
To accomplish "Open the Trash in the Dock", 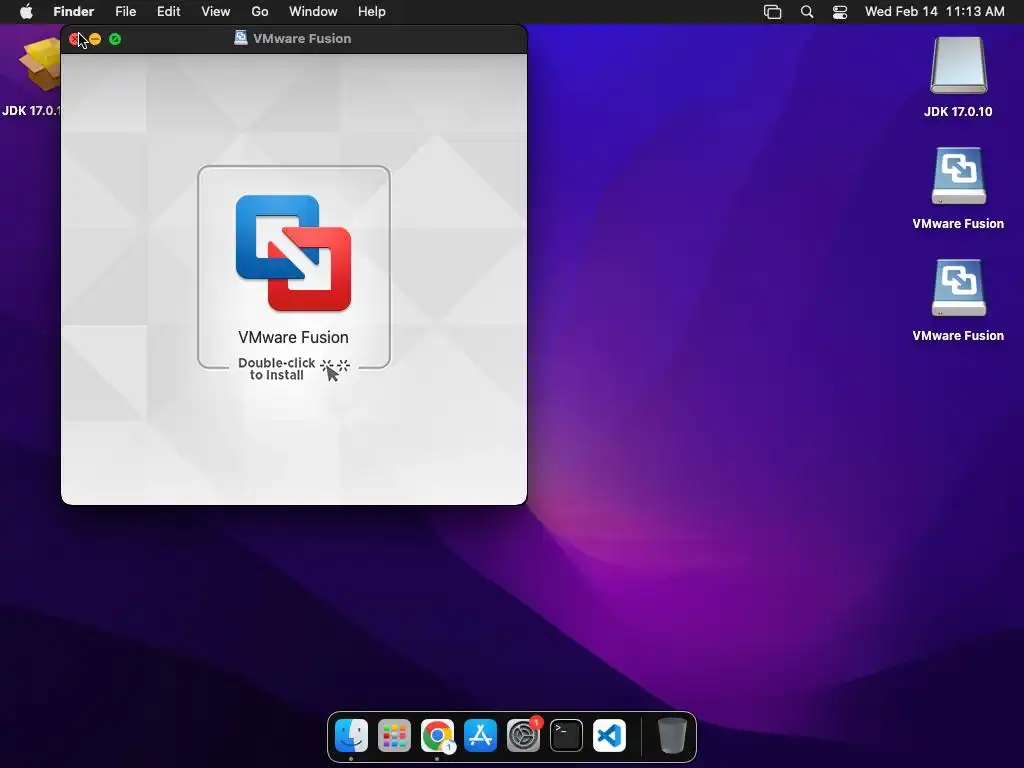I will point(672,736).
